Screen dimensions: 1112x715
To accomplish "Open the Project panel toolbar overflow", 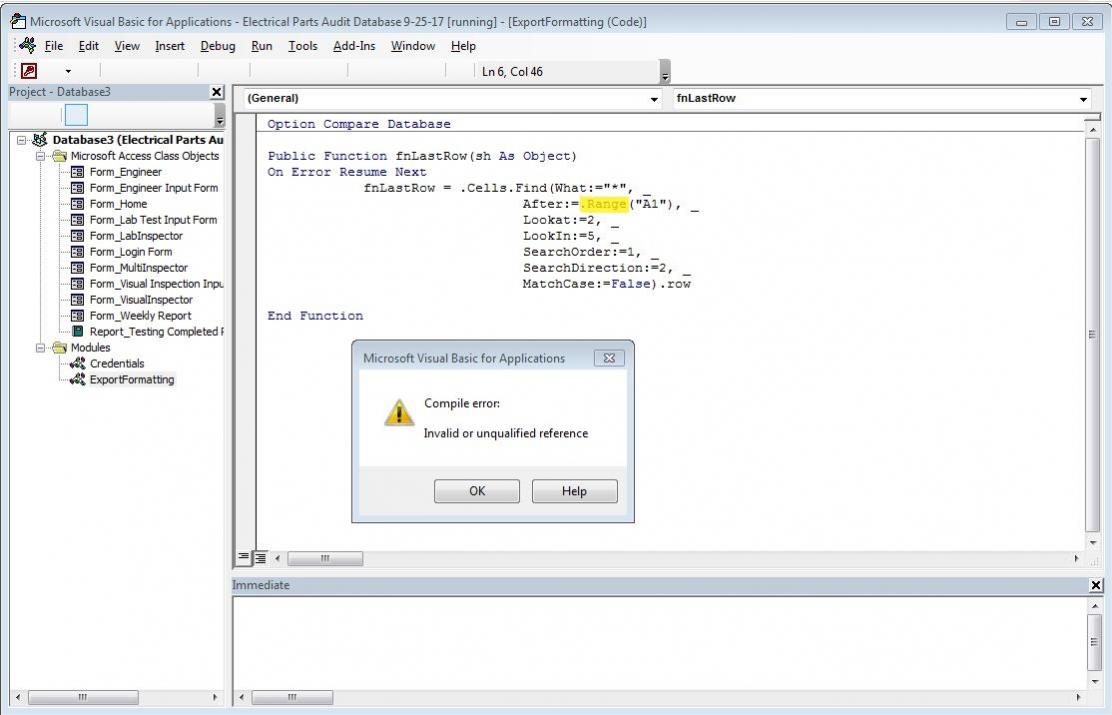I will (219, 115).
